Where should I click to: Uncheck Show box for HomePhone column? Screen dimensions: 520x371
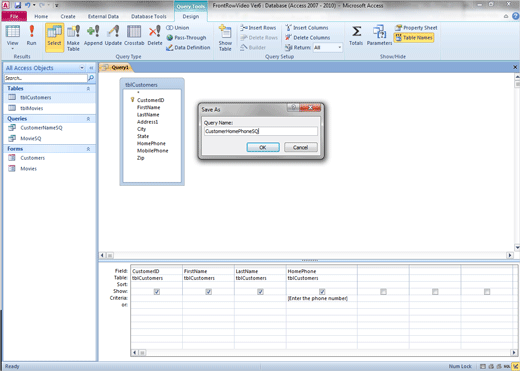coord(322,292)
